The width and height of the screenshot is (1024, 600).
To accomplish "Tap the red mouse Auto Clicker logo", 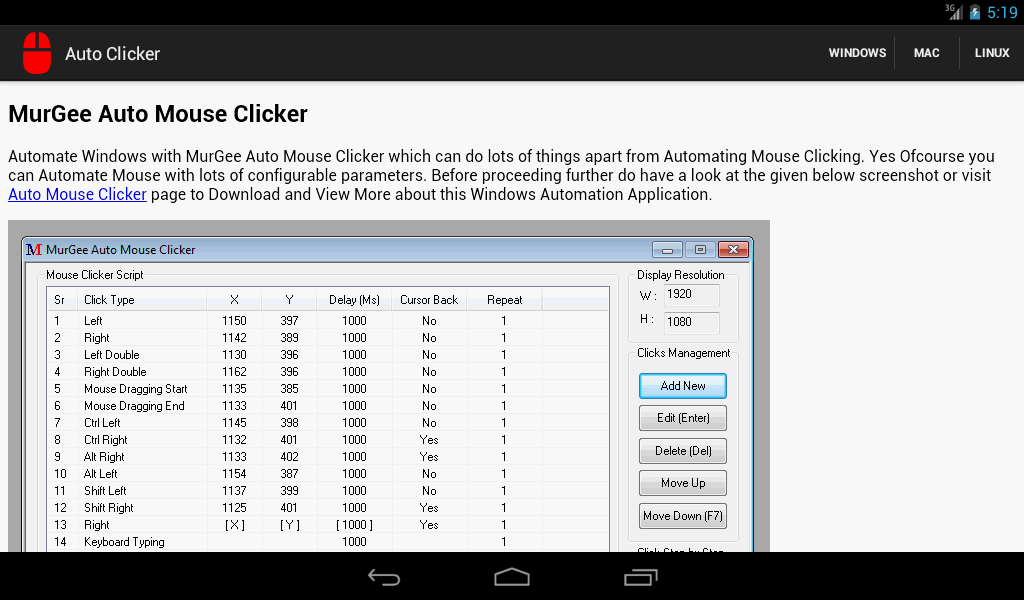I will click(x=37, y=53).
